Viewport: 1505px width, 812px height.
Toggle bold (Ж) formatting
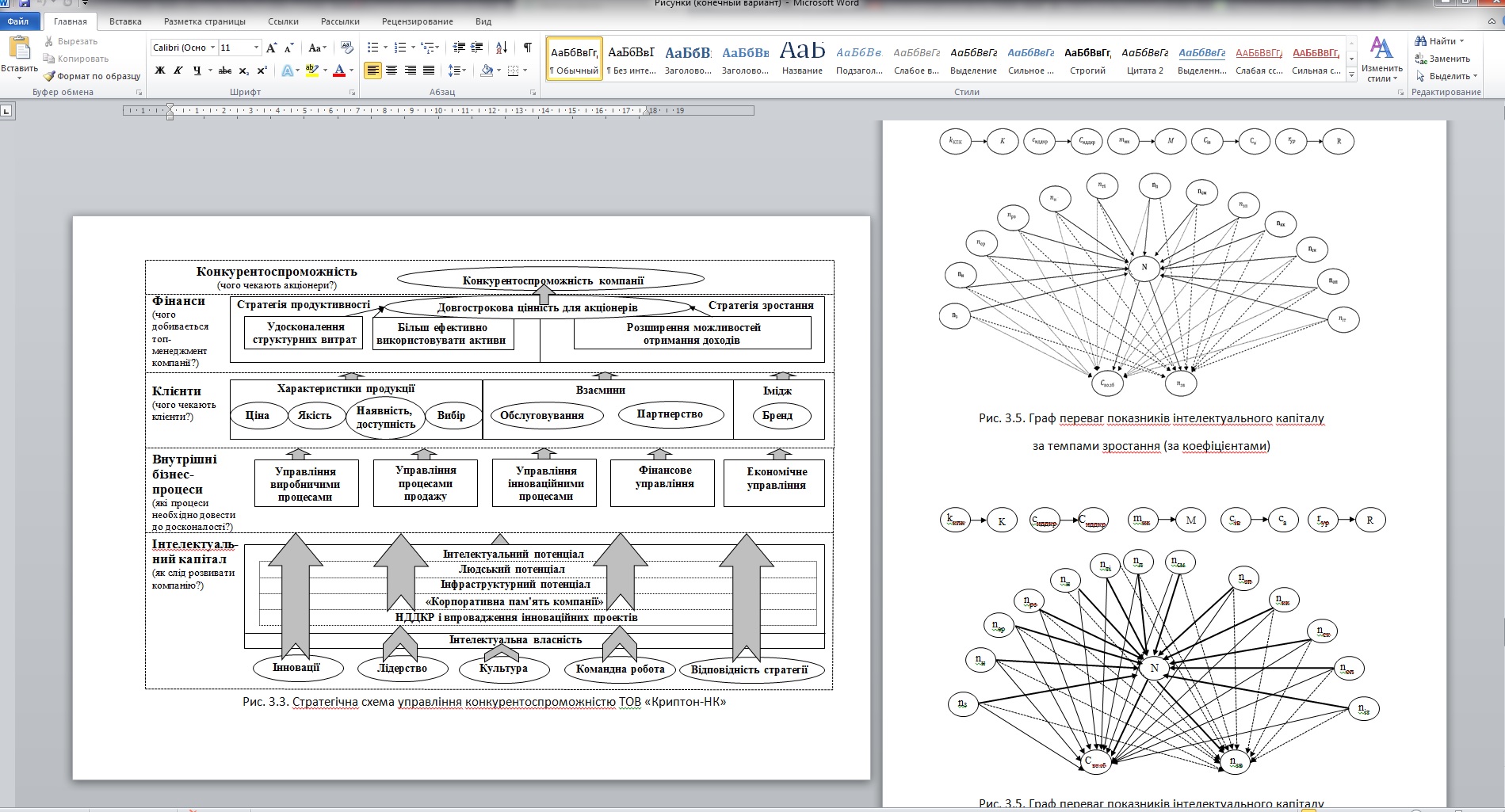160,71
